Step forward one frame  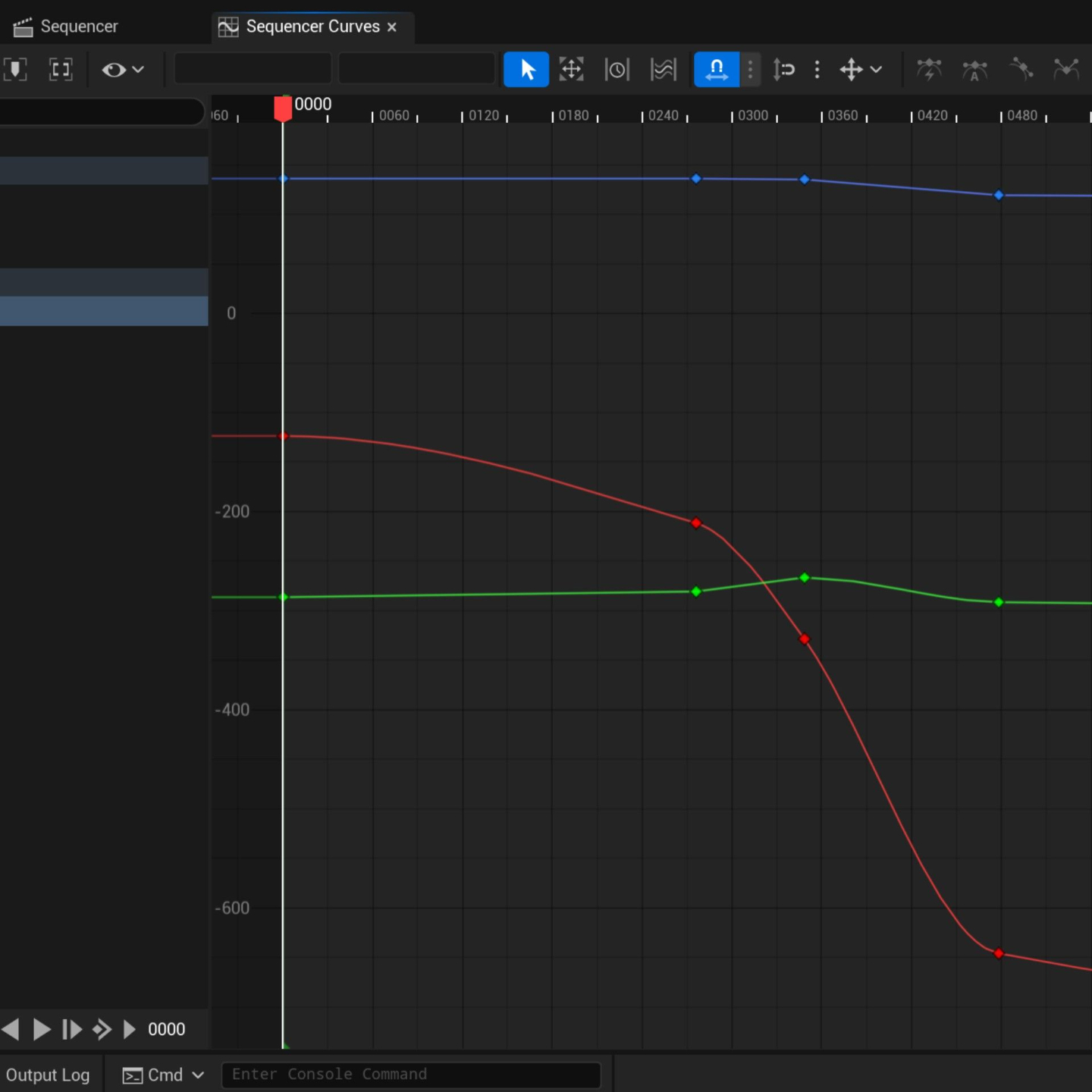pyautogui.click(x=72, y=1029)
